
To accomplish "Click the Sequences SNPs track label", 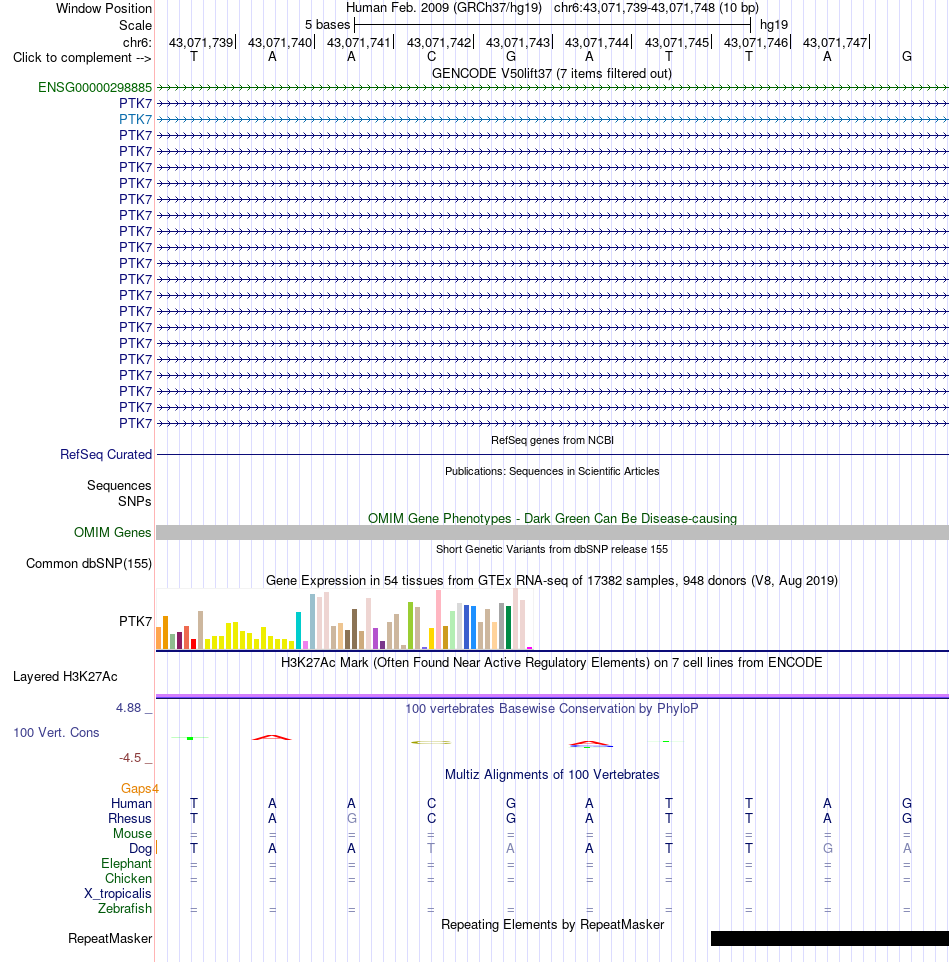I will (119, 493).
